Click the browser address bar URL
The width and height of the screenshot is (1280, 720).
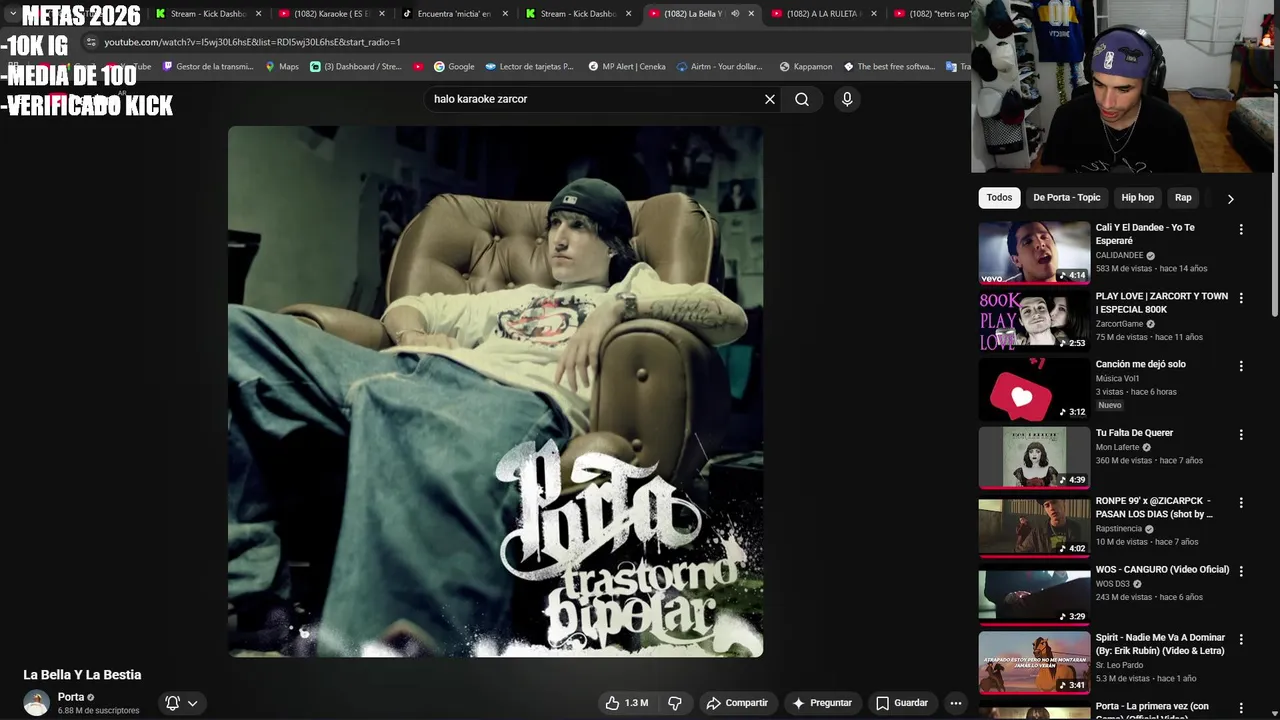tap(252, 42)
